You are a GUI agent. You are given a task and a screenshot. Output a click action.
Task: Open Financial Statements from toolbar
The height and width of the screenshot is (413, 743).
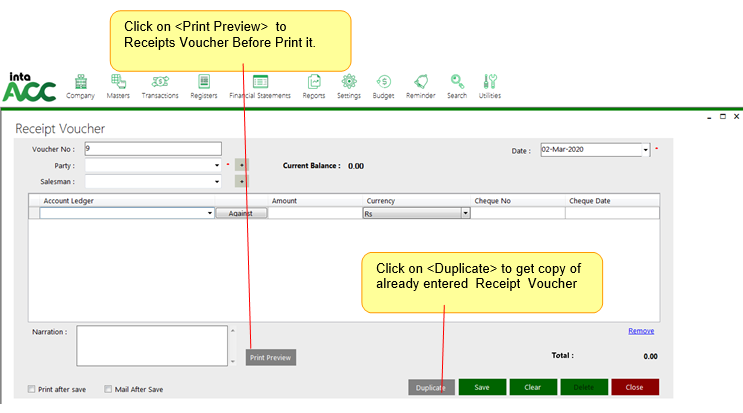click(260, 83)
